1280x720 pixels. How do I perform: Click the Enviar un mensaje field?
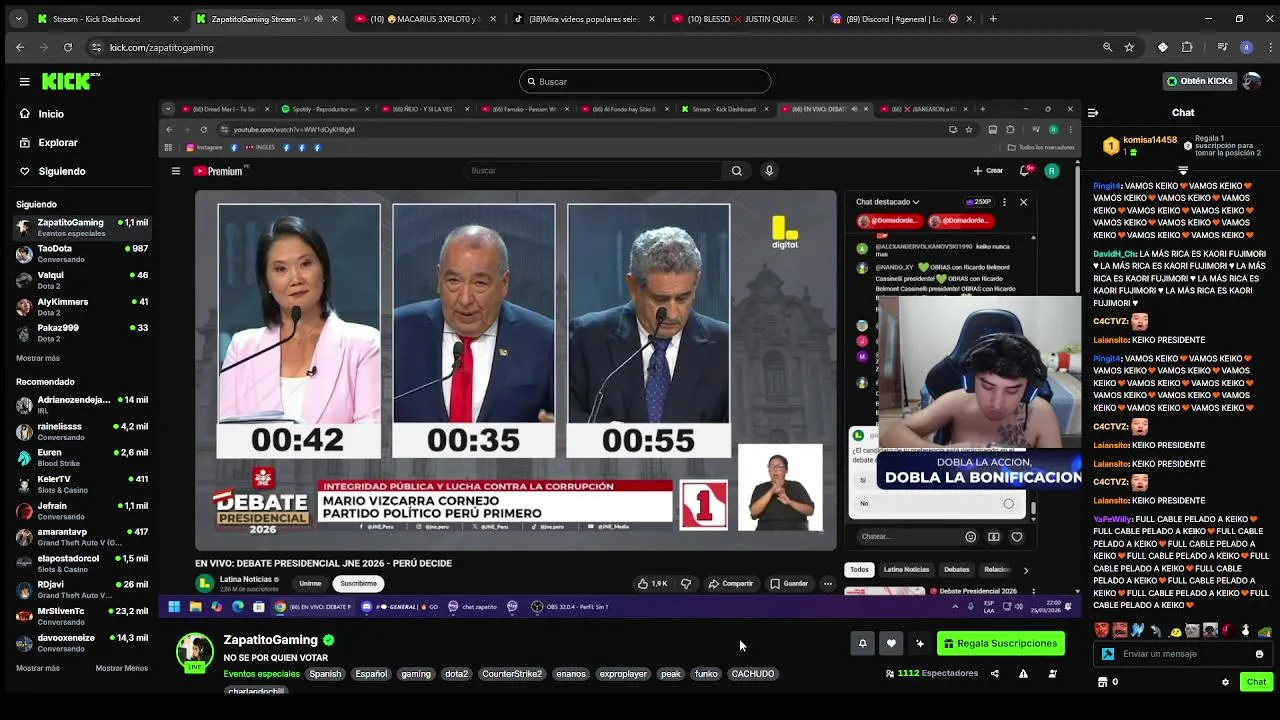[x=1180, y=654]
